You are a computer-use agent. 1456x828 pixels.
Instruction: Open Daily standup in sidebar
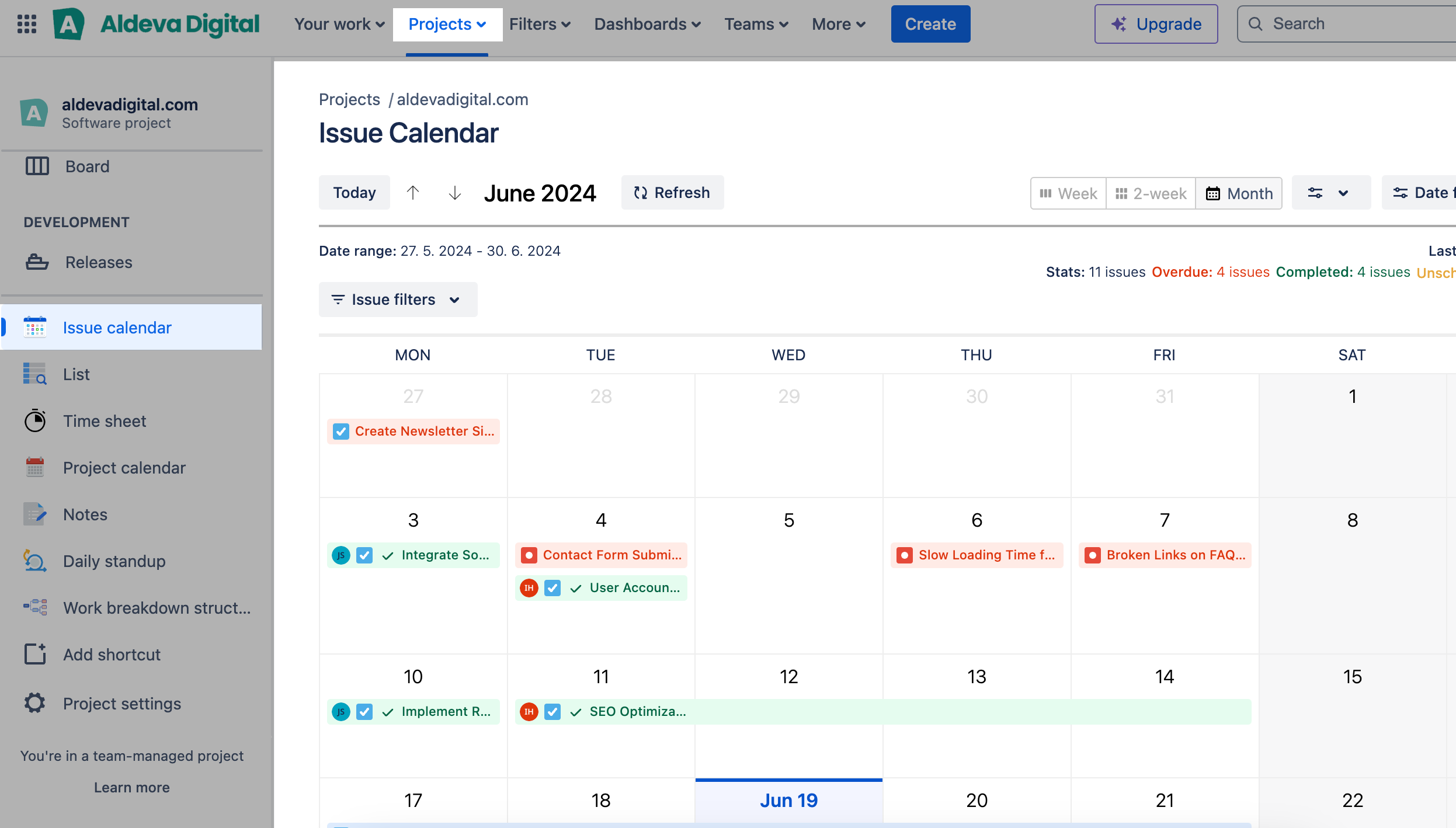(x=114, y=561)
